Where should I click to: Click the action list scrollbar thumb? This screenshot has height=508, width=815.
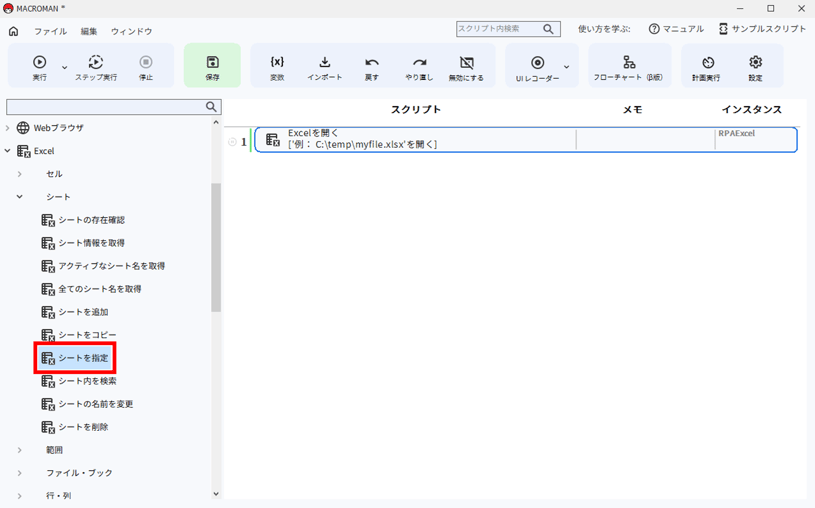(x=216, y=248)
